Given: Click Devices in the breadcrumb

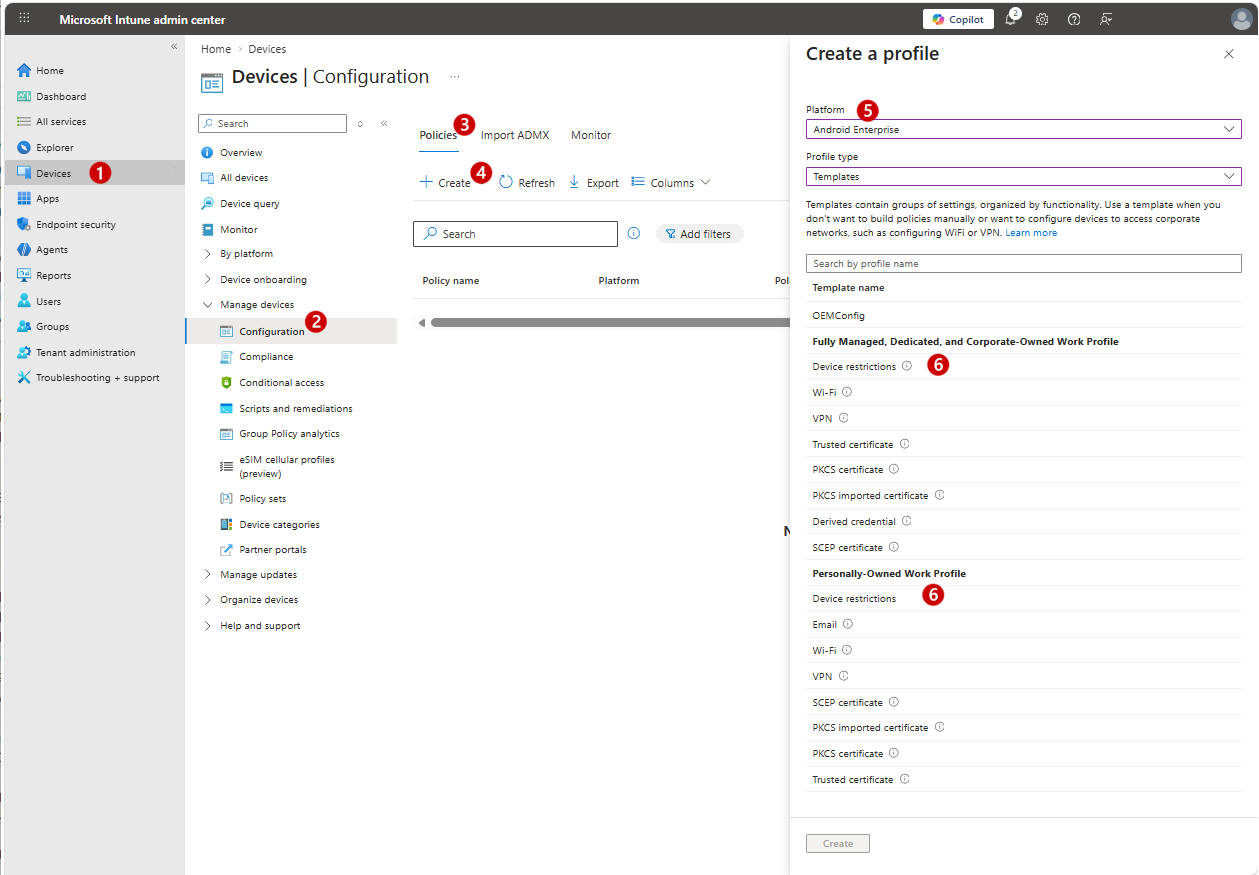Looking at the screenshot, I should (x=267, y=49).
